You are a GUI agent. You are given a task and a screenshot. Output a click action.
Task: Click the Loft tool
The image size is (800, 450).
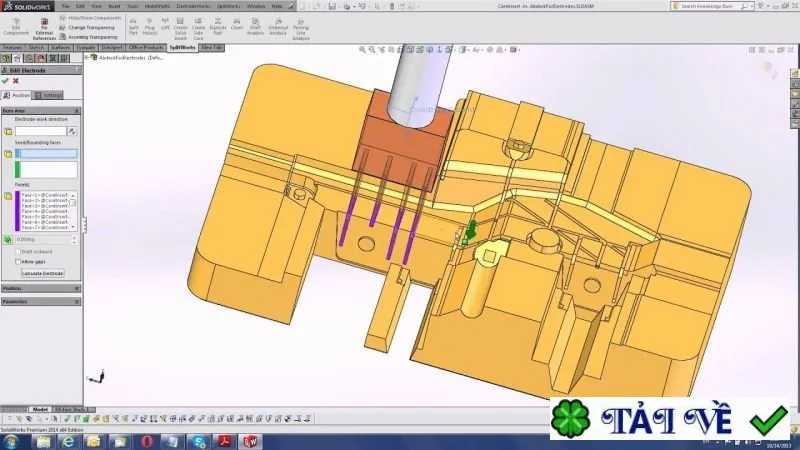(165, 24)
